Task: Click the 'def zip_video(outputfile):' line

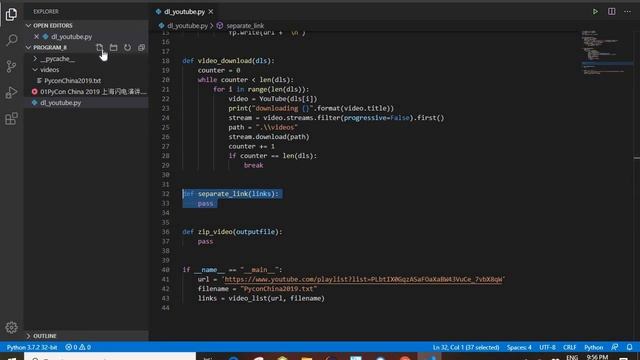Action: click(232, 232)
